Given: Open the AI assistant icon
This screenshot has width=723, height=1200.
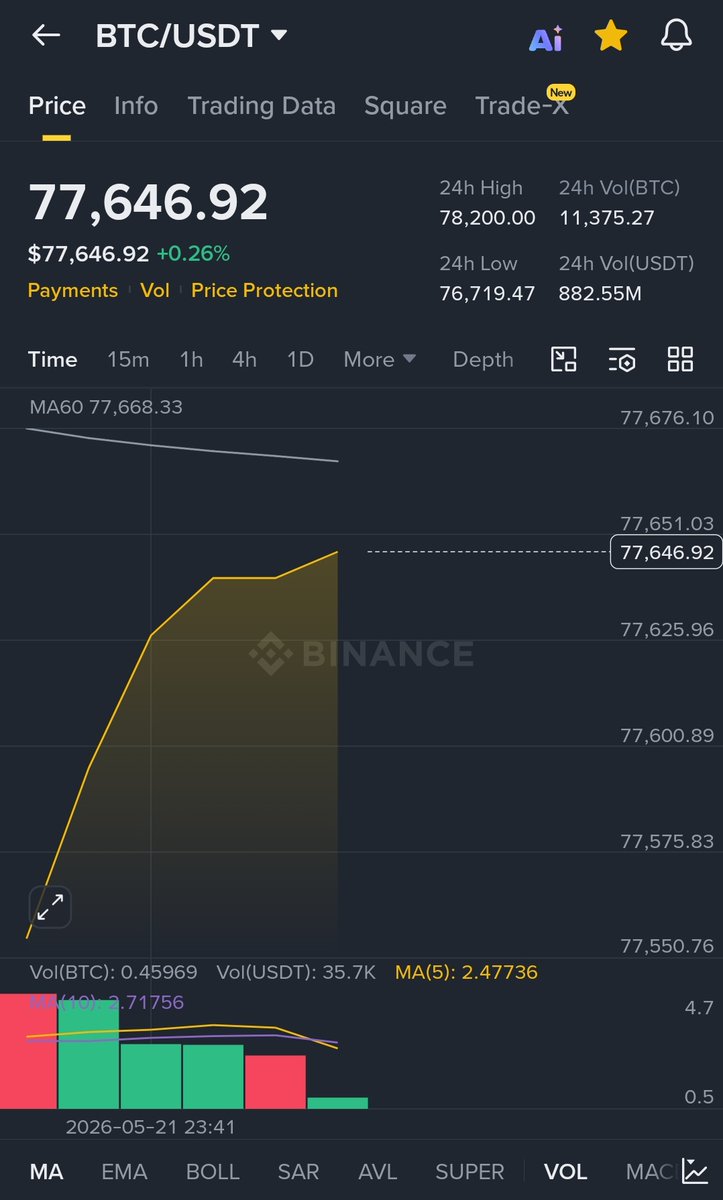Looking at the screenshot, I should click(546, 37).
